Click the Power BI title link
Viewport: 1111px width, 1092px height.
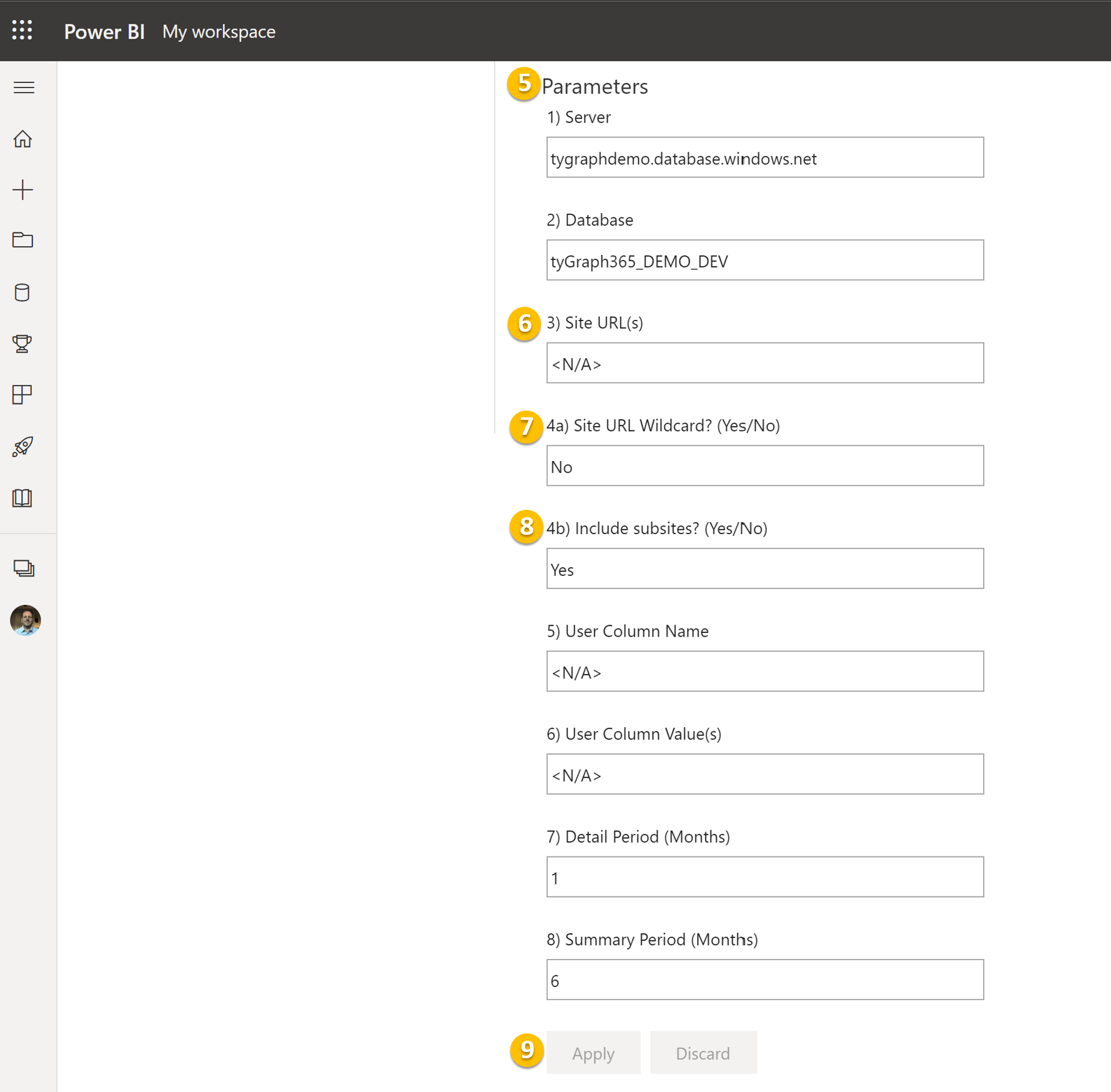click(x=104, y=31)
